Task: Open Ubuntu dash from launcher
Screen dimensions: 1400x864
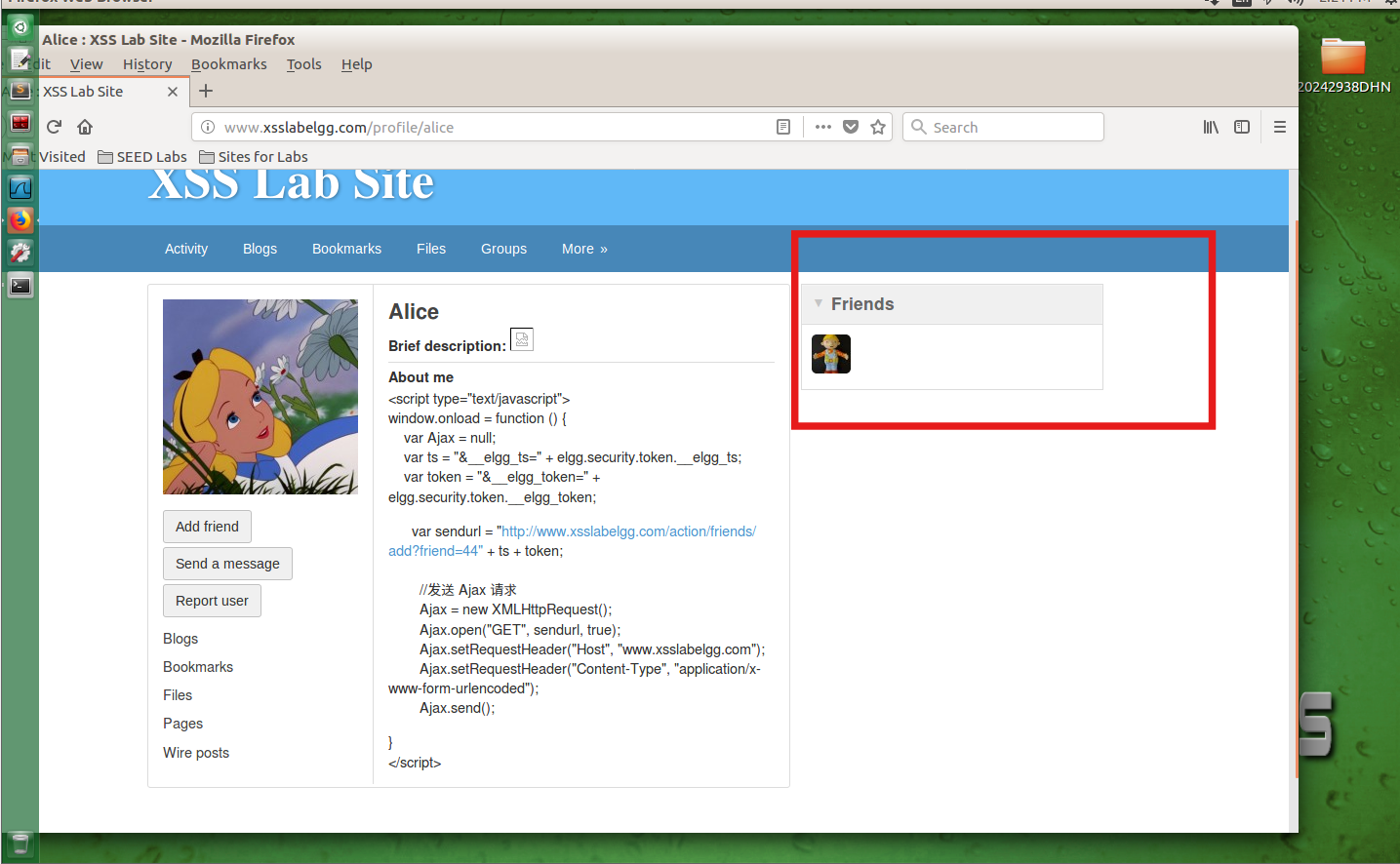Action: click(x=20, y=27)
